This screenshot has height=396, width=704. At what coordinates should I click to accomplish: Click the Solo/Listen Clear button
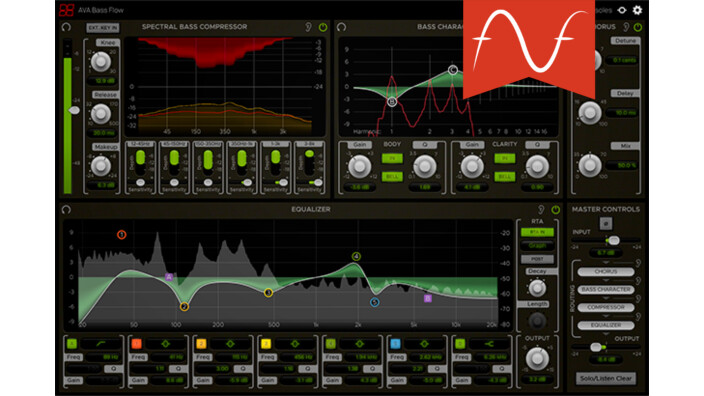pos(606,378)
